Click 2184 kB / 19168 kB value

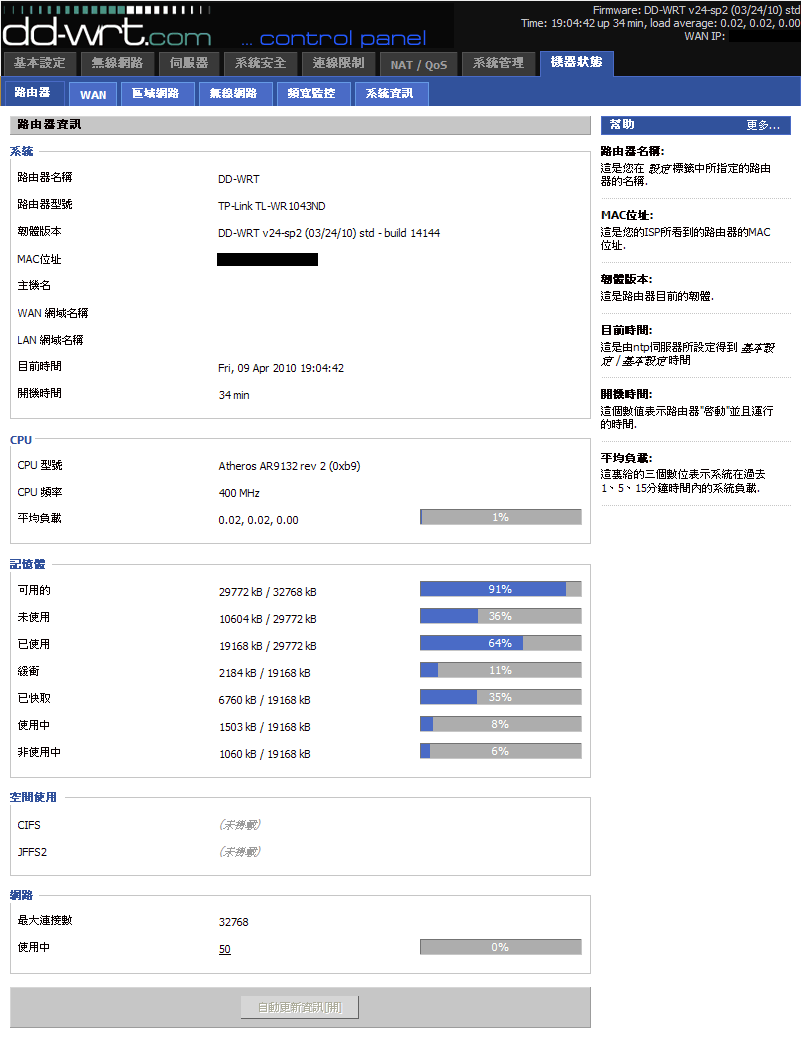pyautogui.click(x=265, y=673)
